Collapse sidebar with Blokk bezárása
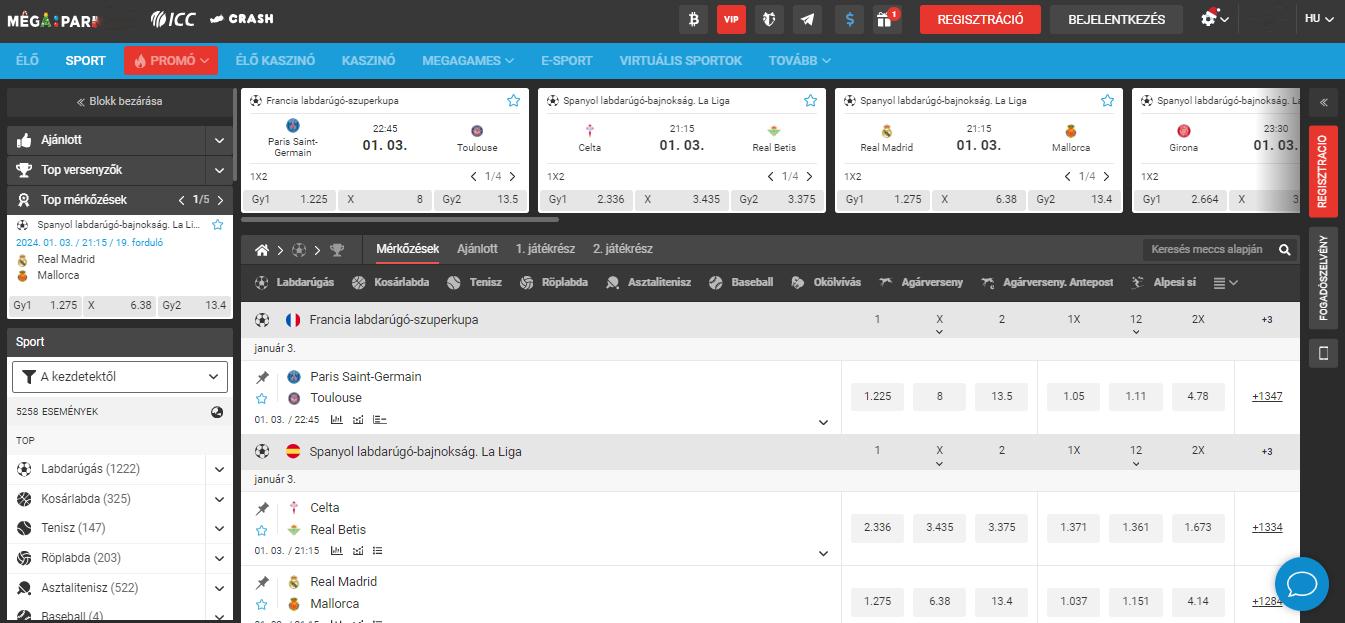 tap(120, 101)
